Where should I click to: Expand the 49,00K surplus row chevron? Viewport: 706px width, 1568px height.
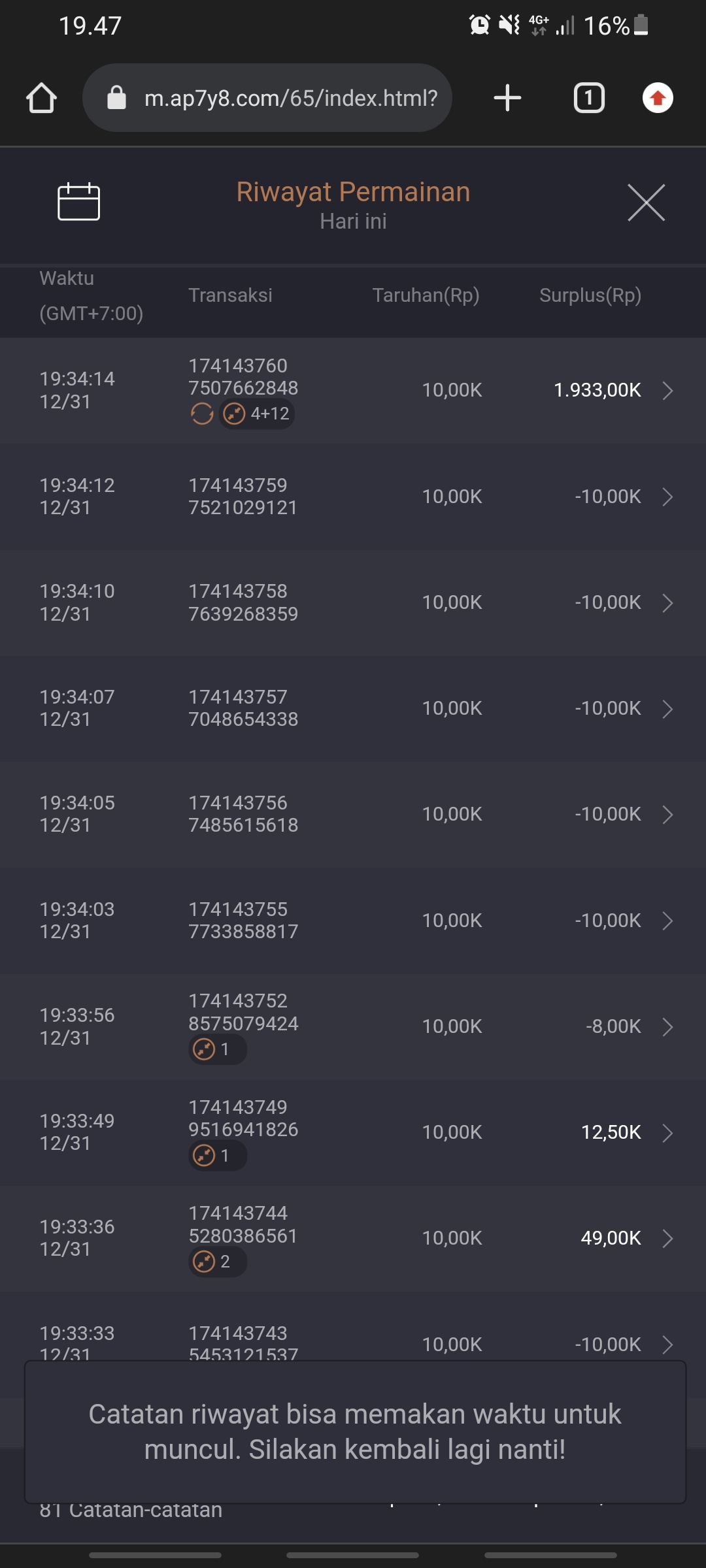coord(667,1239)
